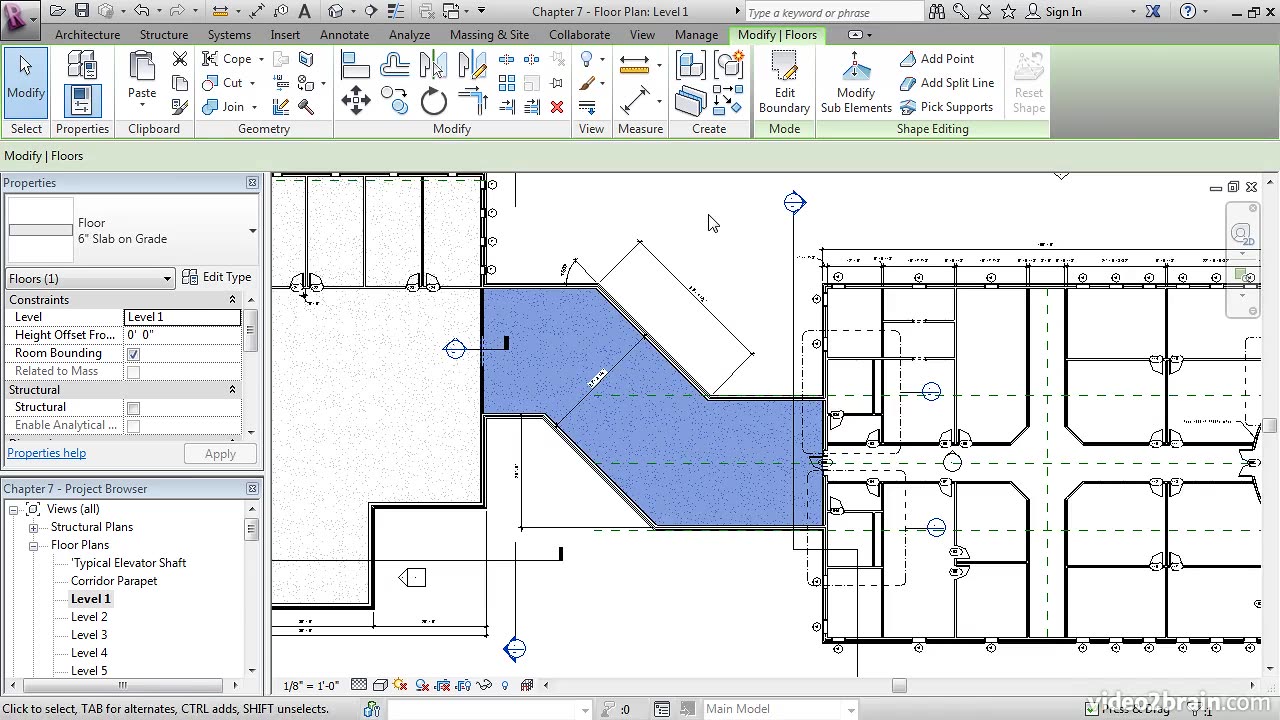Click the Aligned Dimension measure icon
This screenshot has width=1280, height=720.
point(635,65)
